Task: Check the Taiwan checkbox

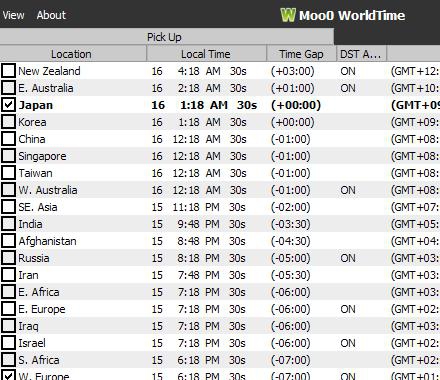Action: (x=8, y=173)
